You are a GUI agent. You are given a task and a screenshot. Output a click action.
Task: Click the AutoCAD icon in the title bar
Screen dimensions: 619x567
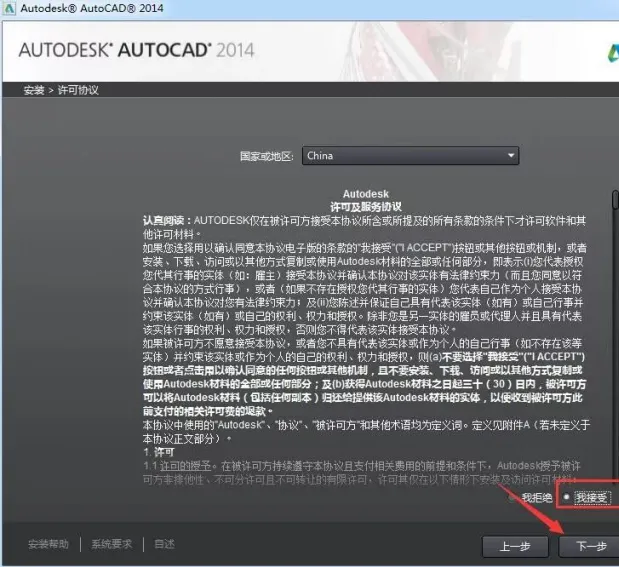[x=9, y=8]
